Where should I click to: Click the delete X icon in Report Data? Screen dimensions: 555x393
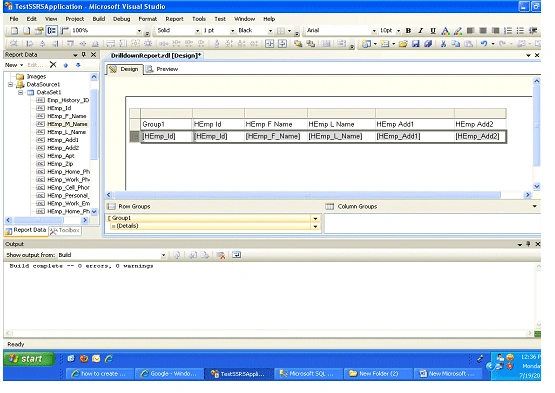[53, 65]
